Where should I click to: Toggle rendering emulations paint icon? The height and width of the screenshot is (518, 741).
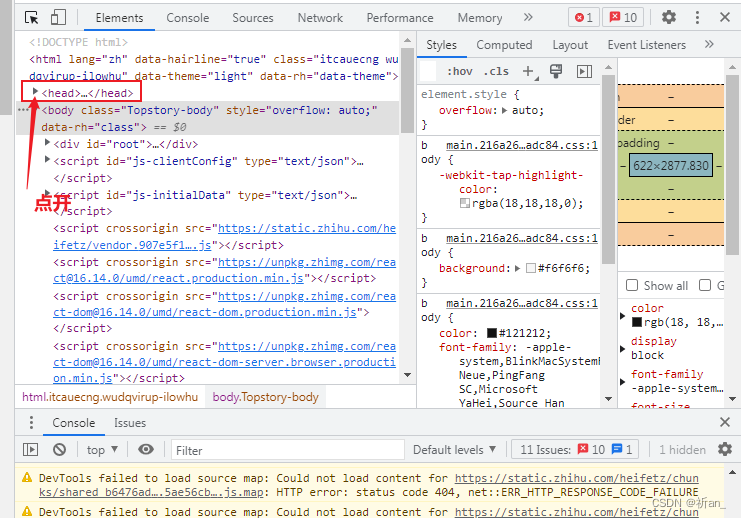point(556,71)
